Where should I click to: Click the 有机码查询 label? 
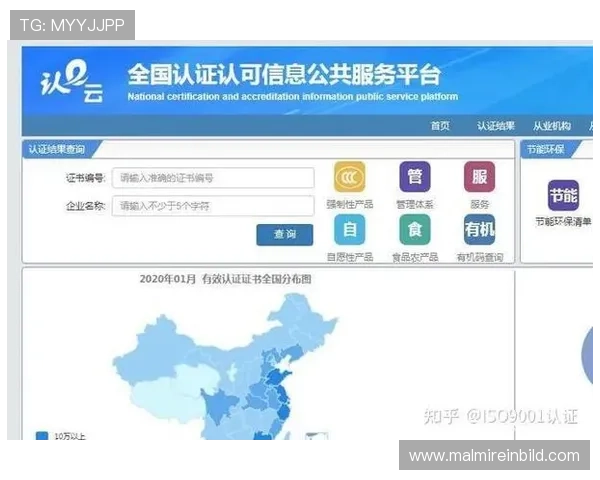pyautogui.click(x=479, y=257)
